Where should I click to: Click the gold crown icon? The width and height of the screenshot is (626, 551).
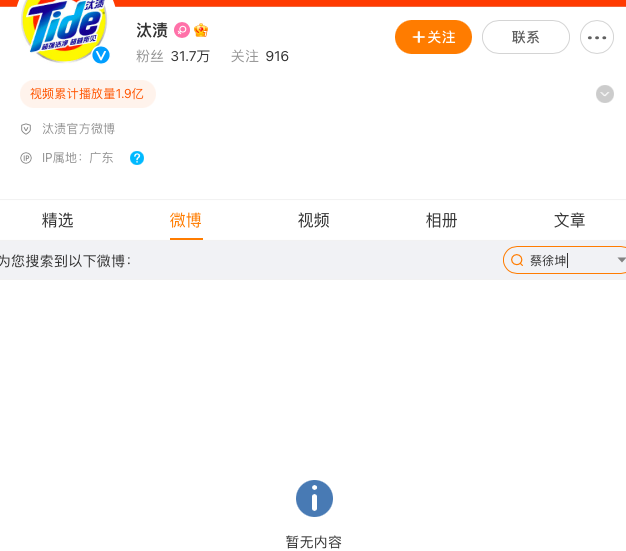[x=201, y=30]
